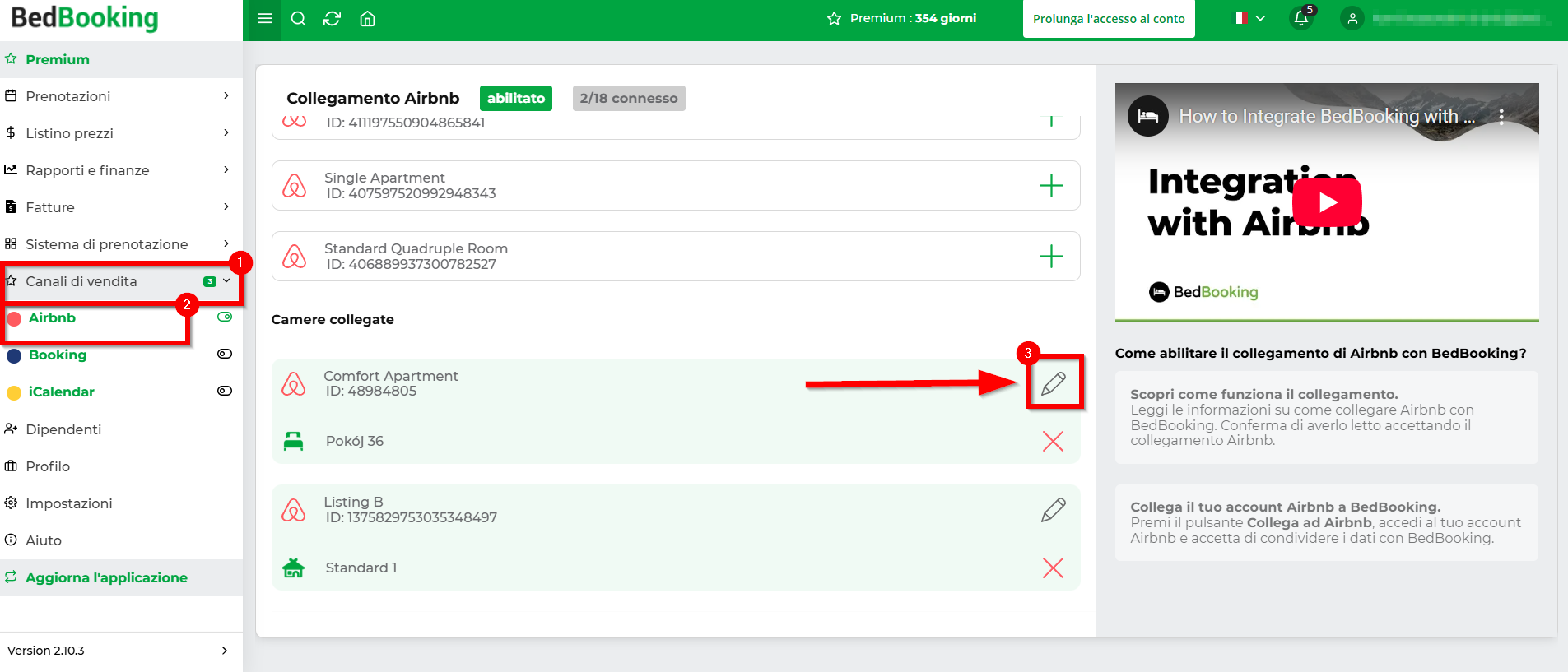Open notifications bell icon
Viewport: 1568px width, 672px height.
(1301, 18)
